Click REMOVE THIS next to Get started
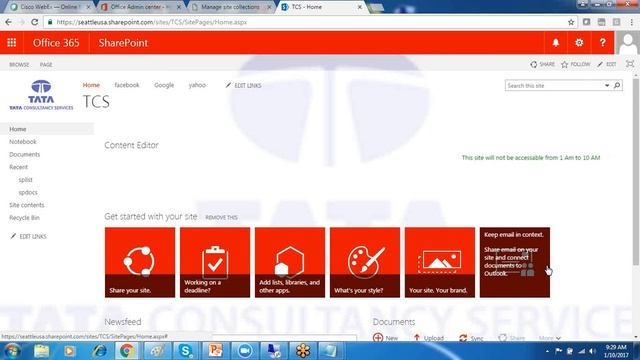The height and width of the screenshot is (360, 640). tap(221, 217)
